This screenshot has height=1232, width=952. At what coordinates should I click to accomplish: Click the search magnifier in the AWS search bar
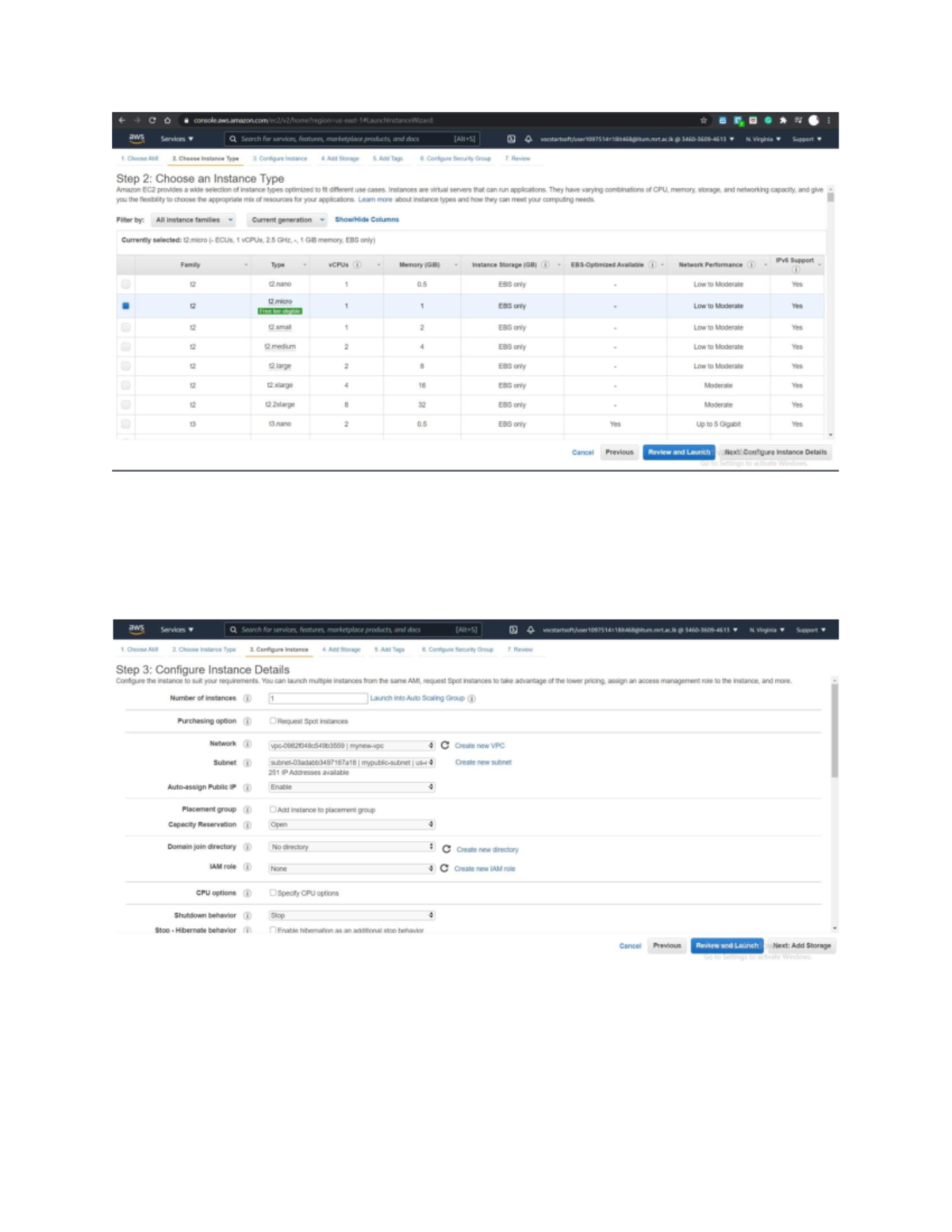[232, 138]
